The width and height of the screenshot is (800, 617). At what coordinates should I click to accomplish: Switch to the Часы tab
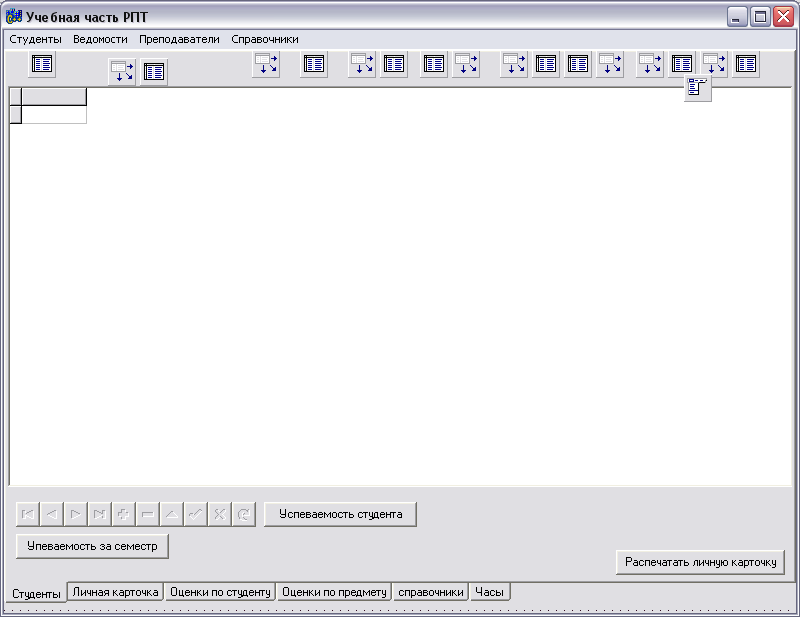(x=489, y=592)
